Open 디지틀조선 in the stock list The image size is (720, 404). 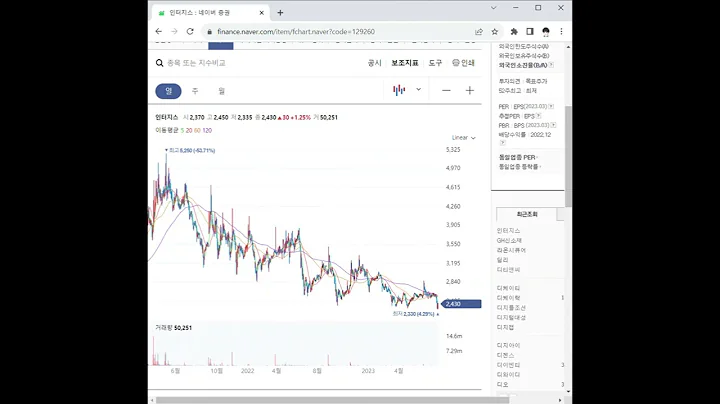coord(511,308)
